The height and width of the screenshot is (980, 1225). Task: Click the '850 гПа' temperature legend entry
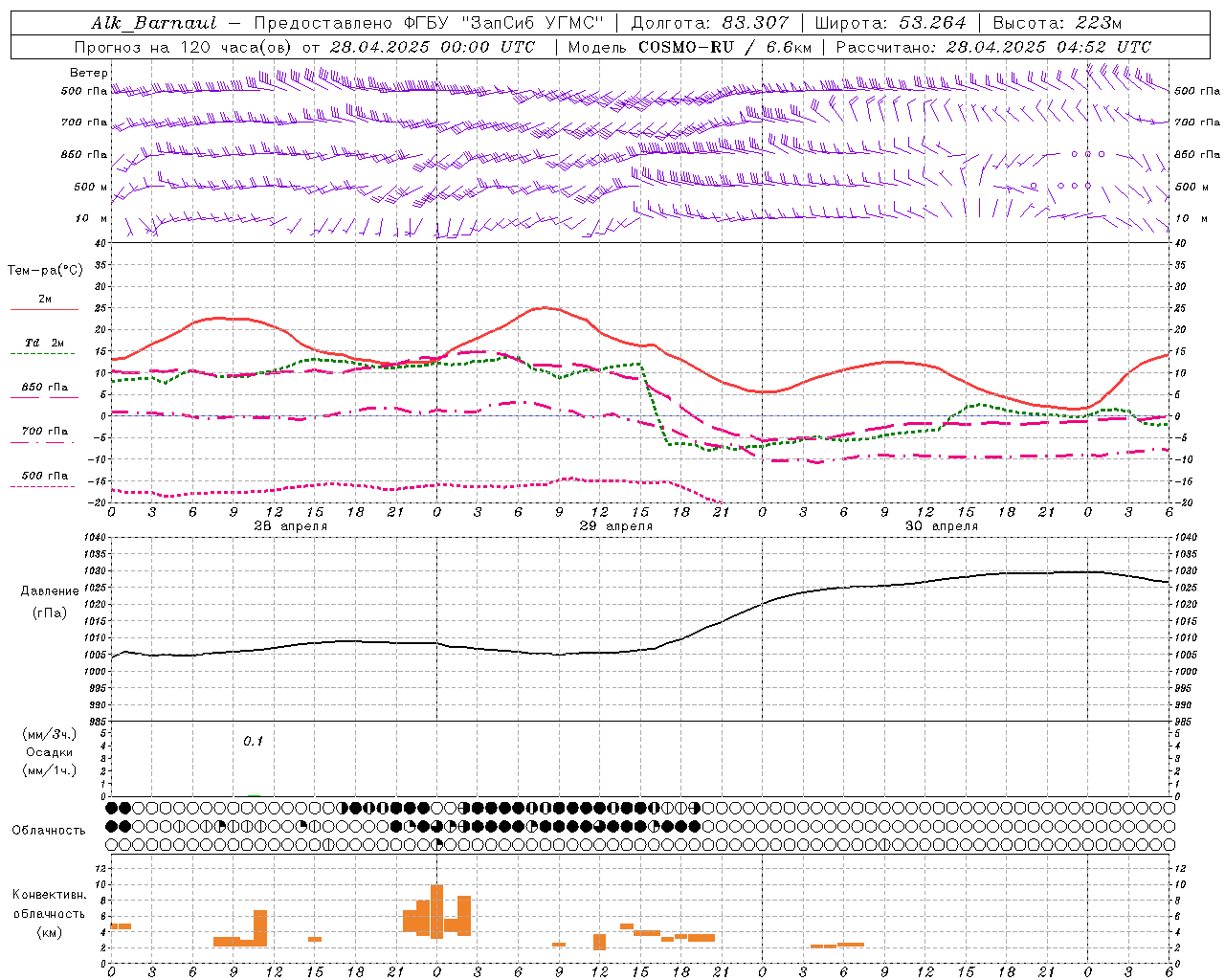pyautogui.click(x=45, y=388)
